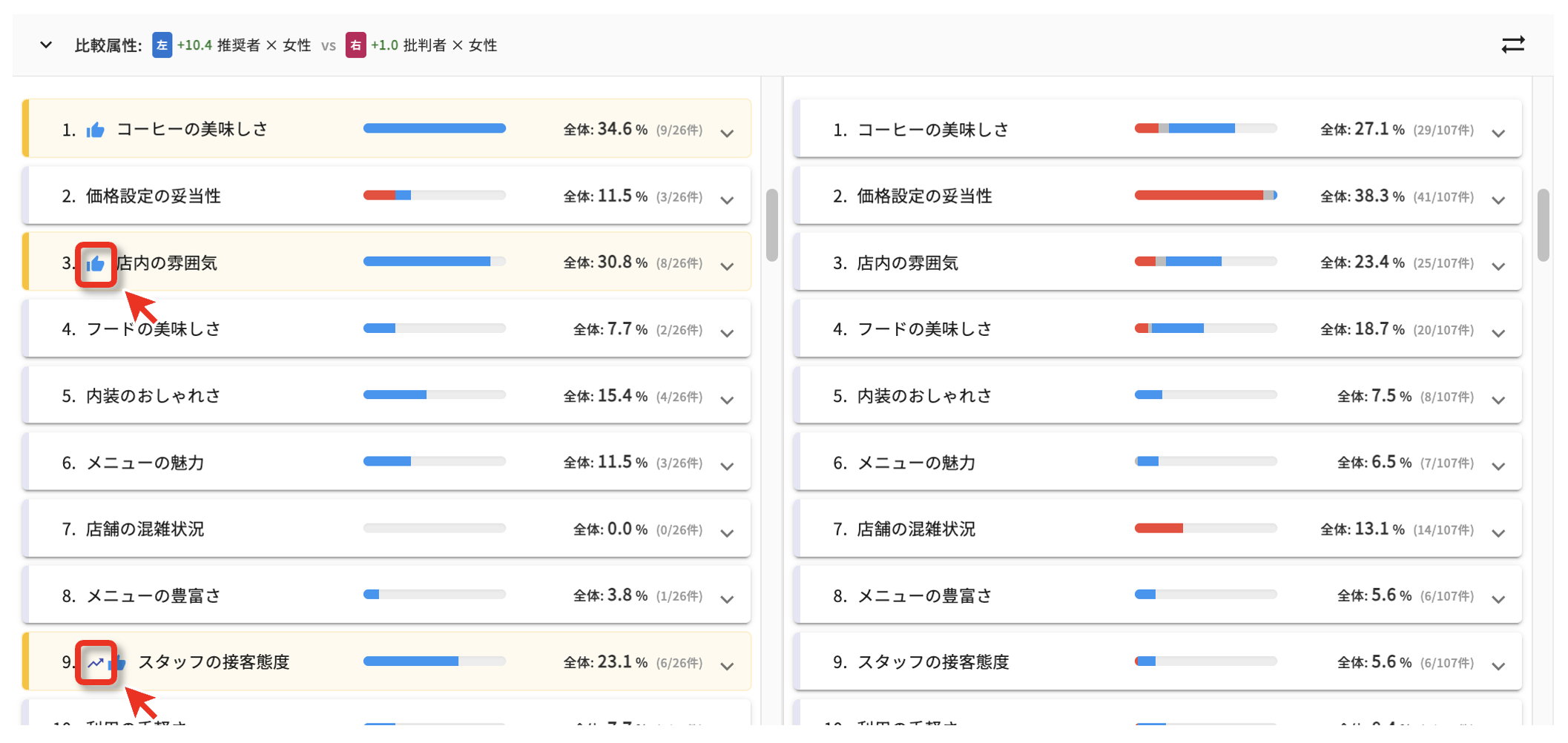Click the red 右 badge in the comparison header
This screenshot has height=743, width=1568.
(x=356, y=44)
